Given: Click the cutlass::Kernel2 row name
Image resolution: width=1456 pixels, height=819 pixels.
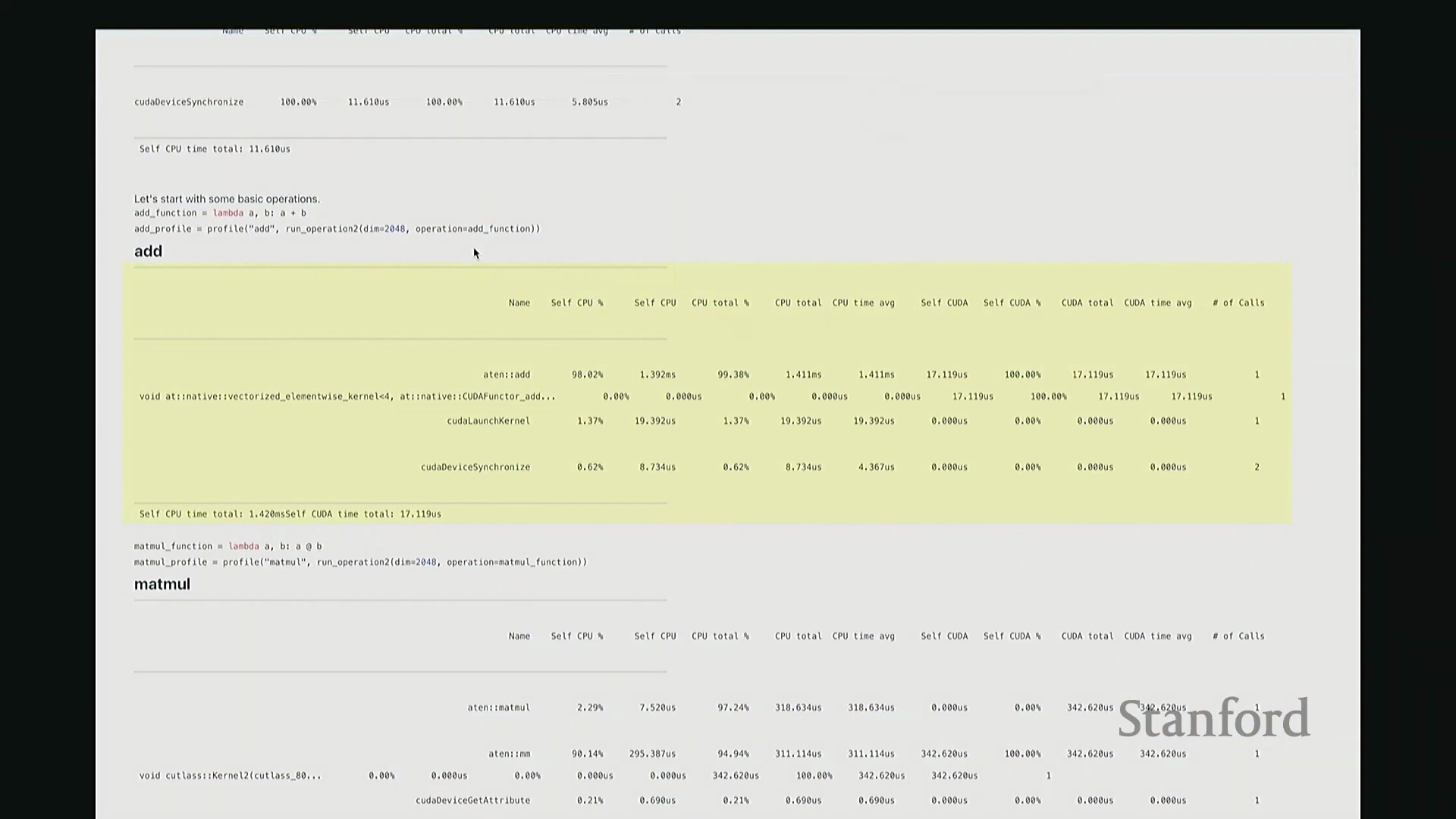Looking at the screenshot, I should tap(230, 776).
